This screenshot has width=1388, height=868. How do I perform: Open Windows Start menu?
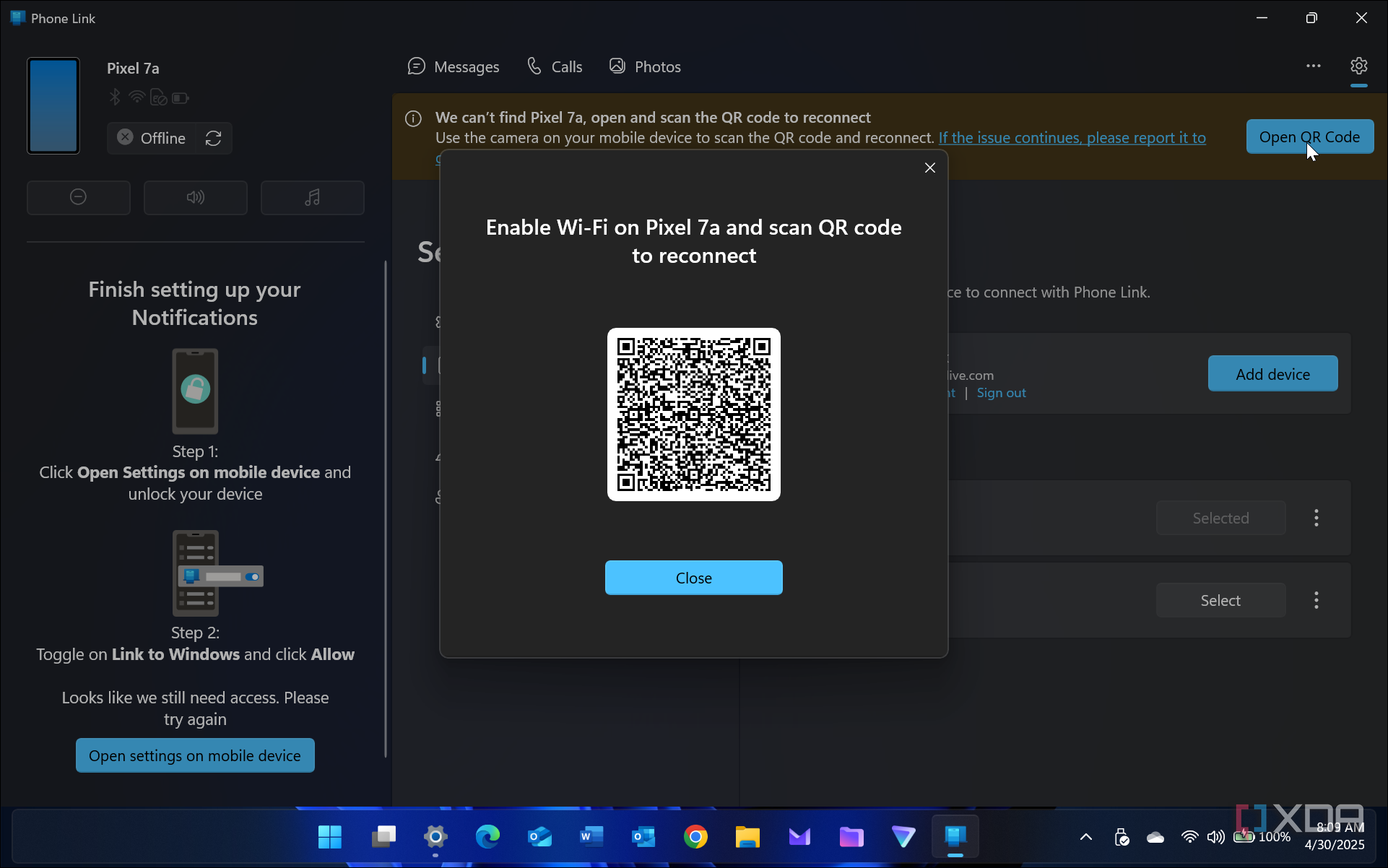330,837
